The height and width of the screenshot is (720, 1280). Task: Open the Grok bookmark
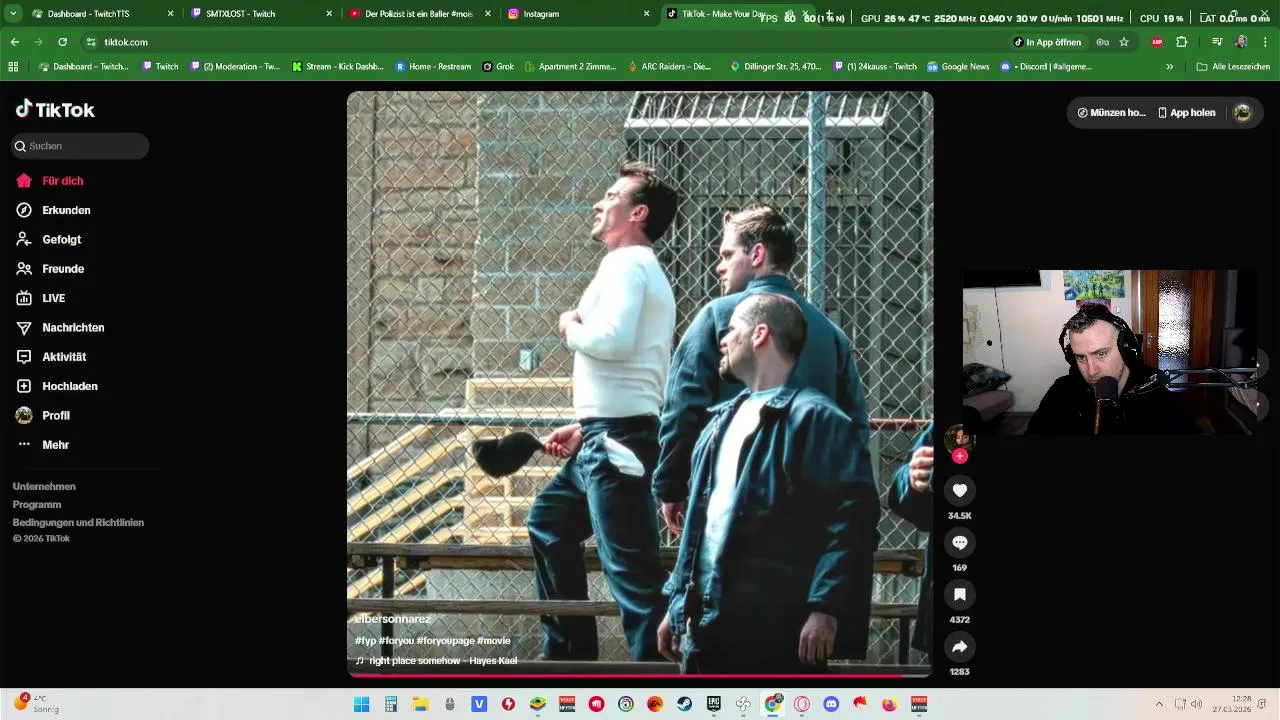(498, 67)
